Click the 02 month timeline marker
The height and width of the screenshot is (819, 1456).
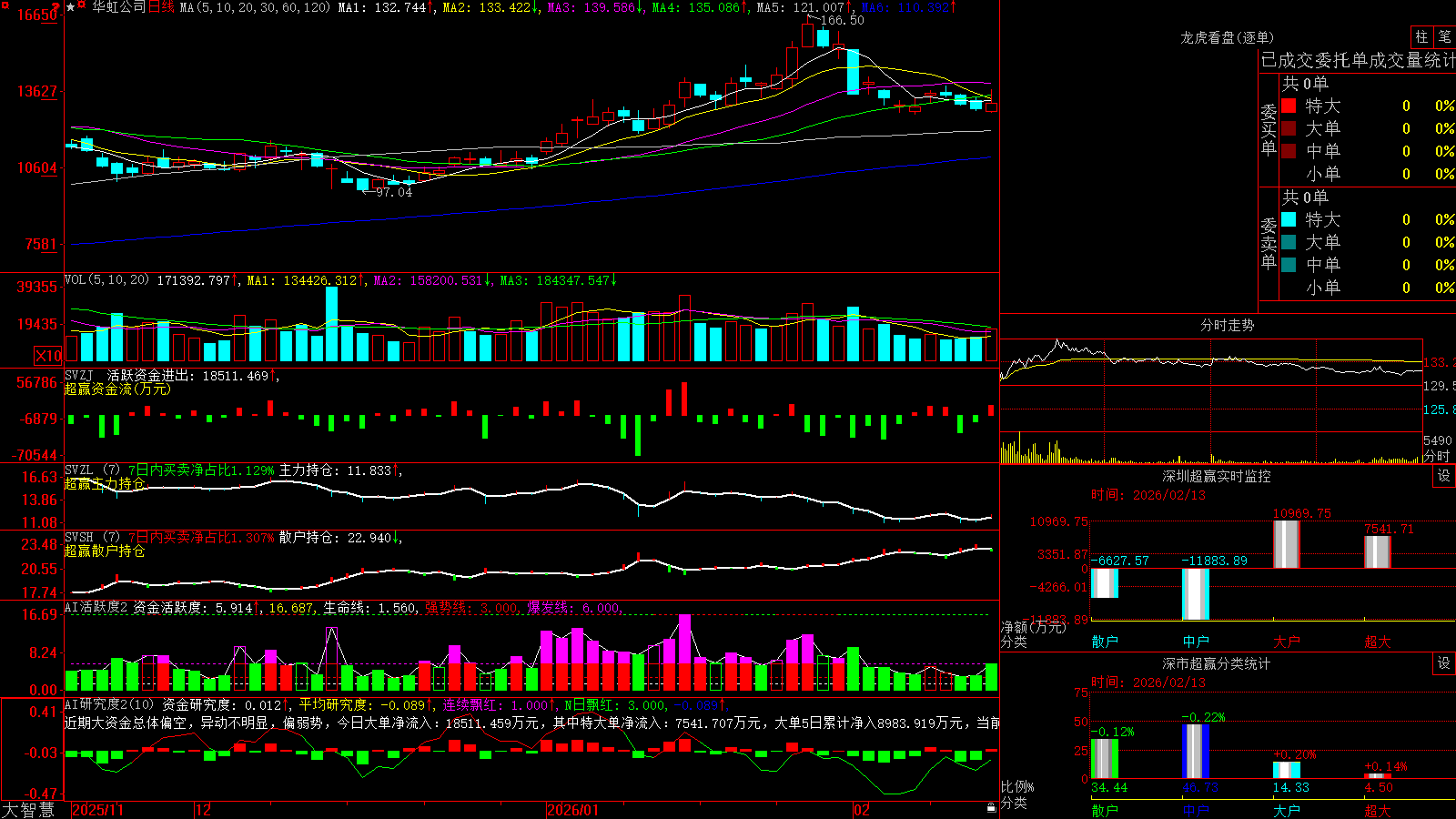(861, 810)
